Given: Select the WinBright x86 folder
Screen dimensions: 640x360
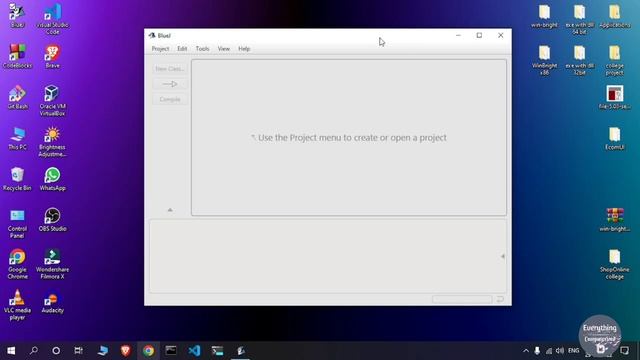Looking at the screenshot, I should click(544, 60).
